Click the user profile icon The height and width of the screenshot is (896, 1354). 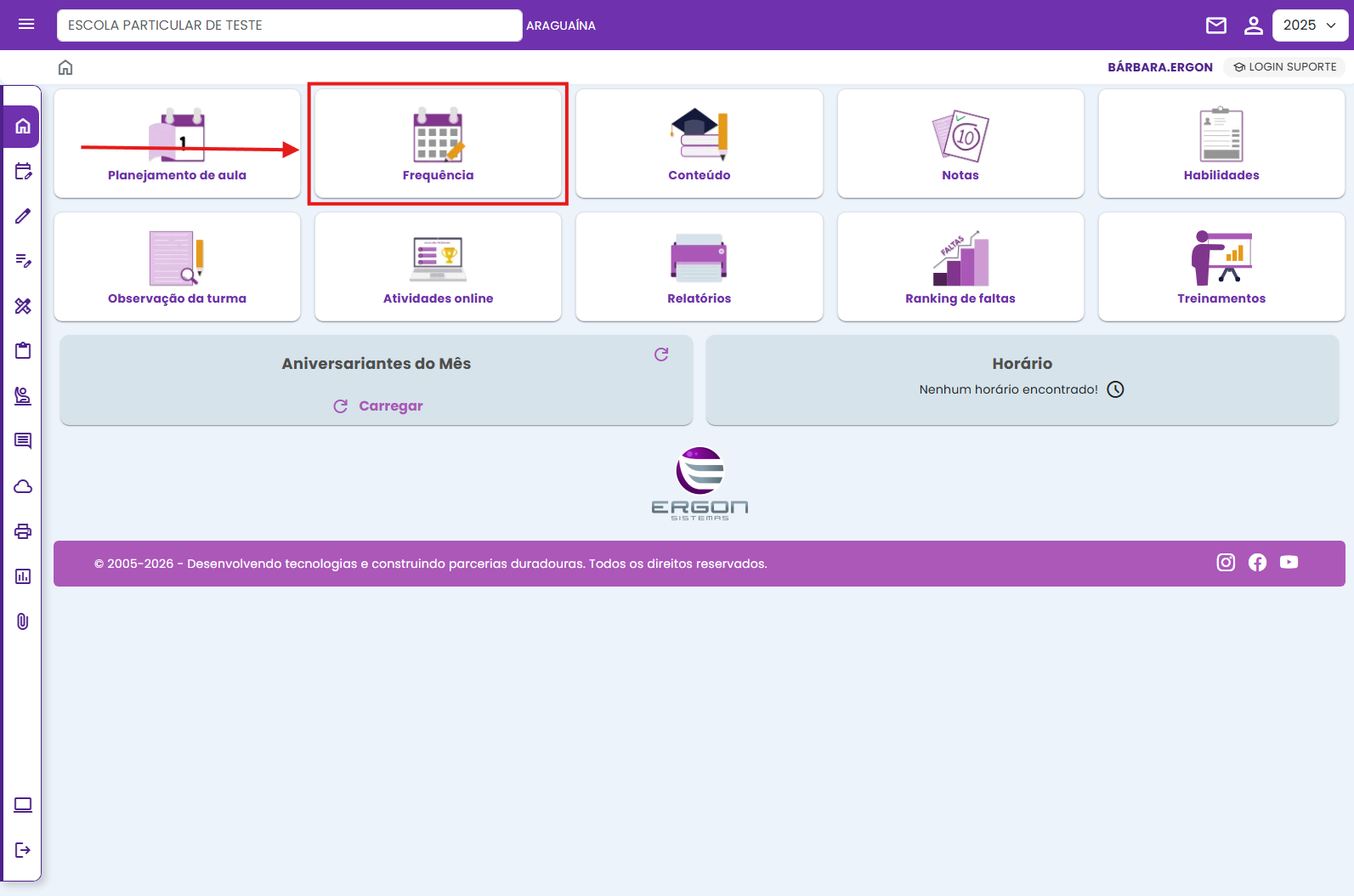(x=1253, y=26)
